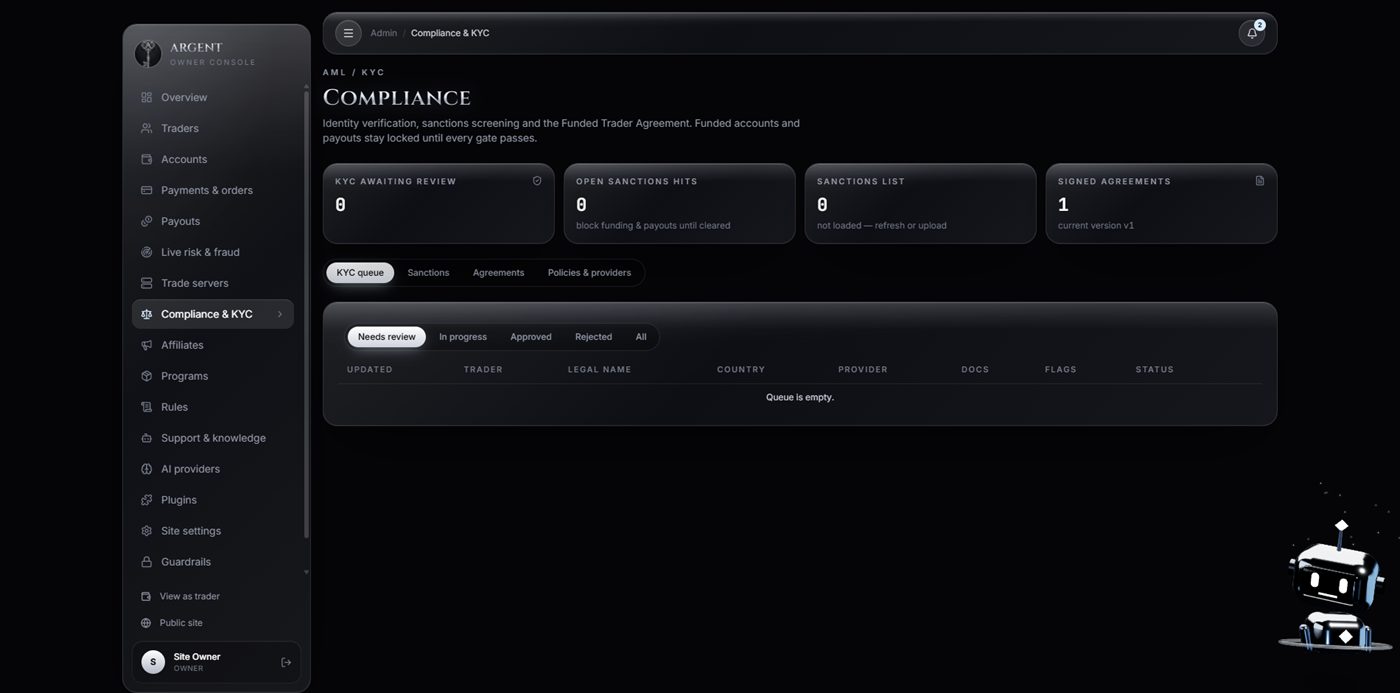Viewport: 1400px width, 693px height.
Task: Show All KYC entries filter
Action: tap(641, 337)
